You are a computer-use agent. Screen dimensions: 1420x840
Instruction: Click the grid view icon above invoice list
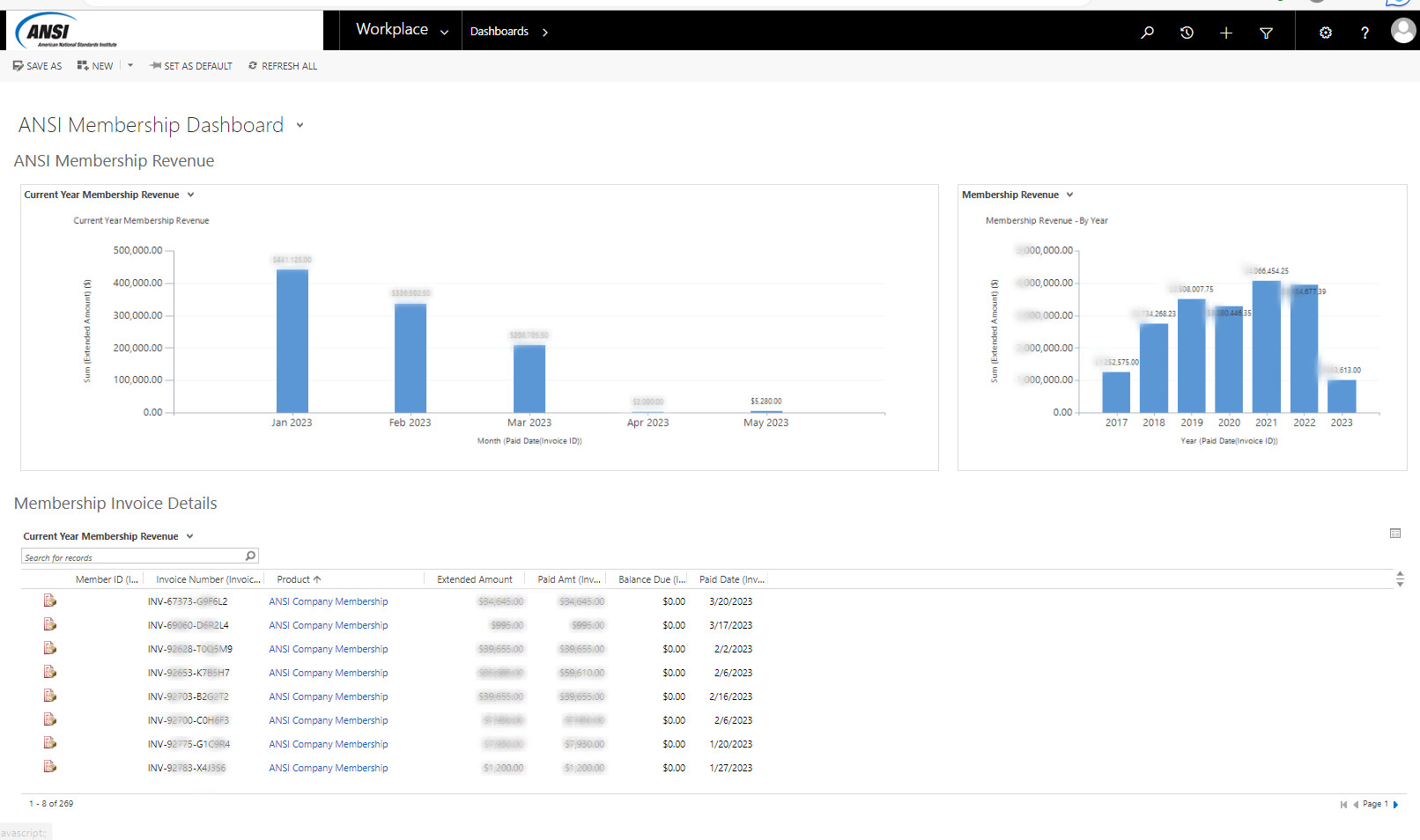[1395, 534]
